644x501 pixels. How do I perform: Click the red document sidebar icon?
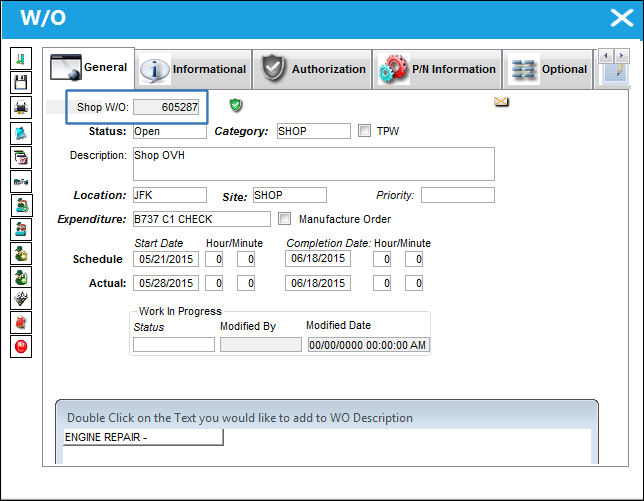tap(21, 322)
